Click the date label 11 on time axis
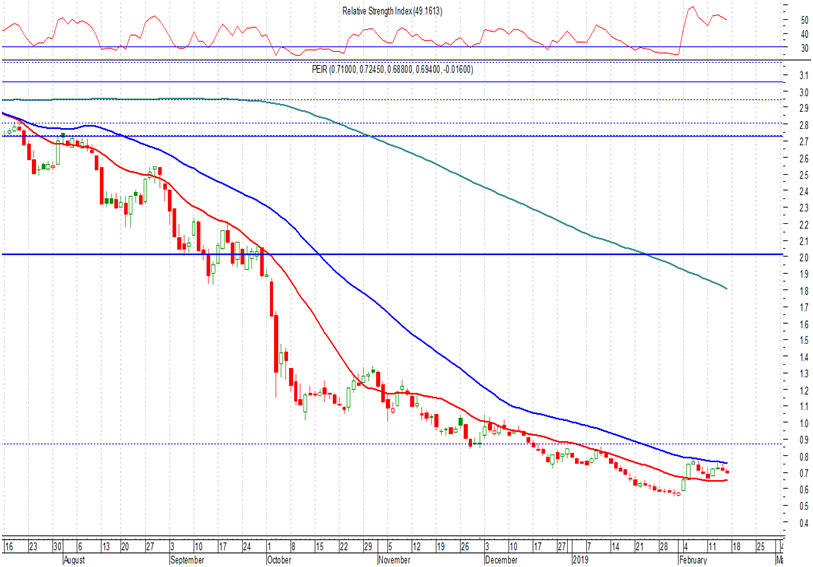This screenshot has height=567, width=813. [712, 547]
